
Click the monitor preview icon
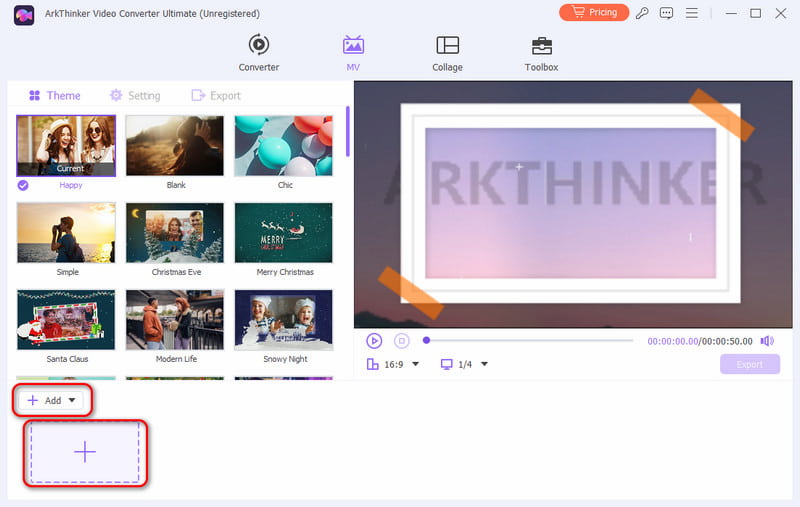[446, 364]
